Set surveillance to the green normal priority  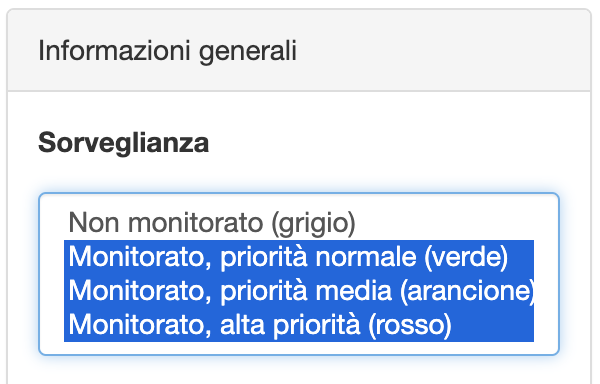tap(299, 257)
